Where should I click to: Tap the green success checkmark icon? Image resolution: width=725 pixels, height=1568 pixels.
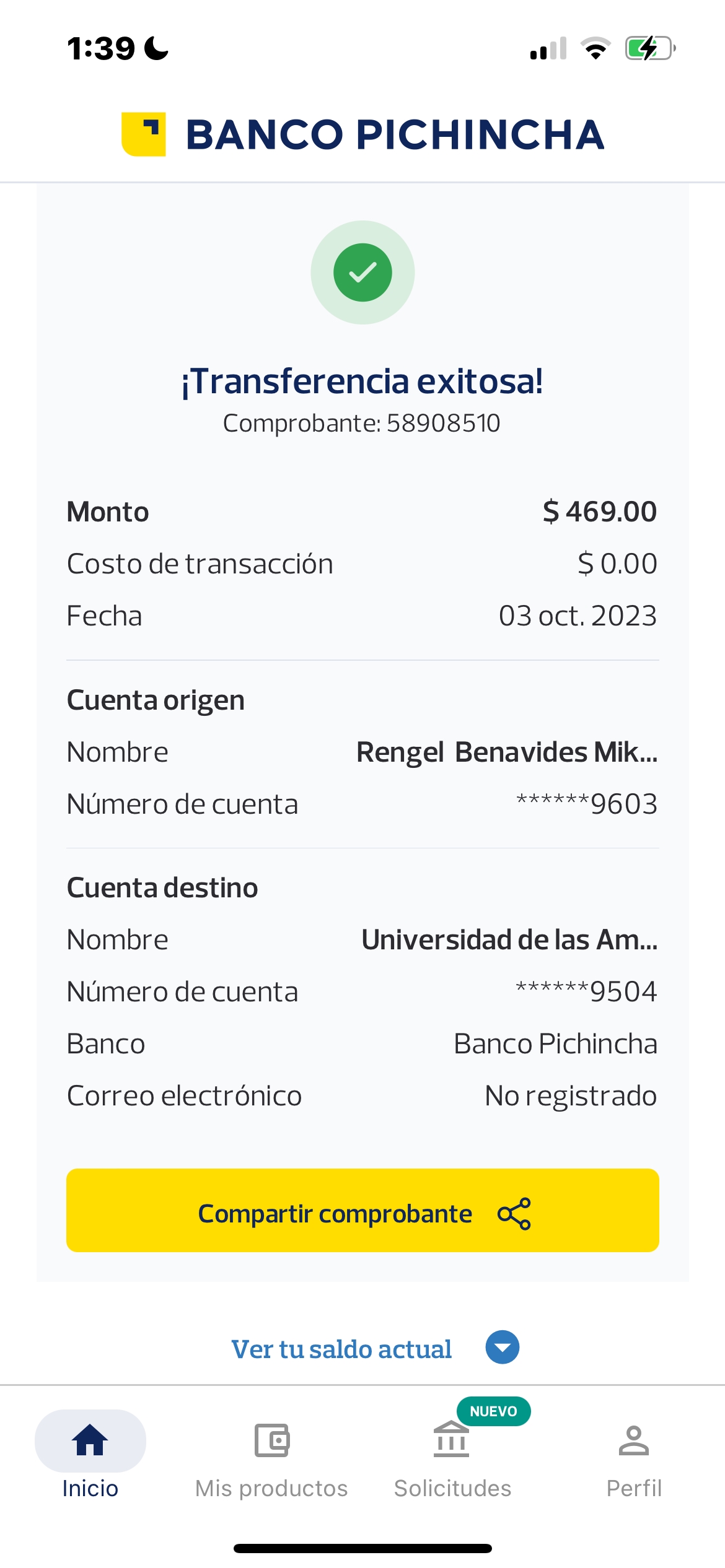pyautogui.click(x=362, y=272)
